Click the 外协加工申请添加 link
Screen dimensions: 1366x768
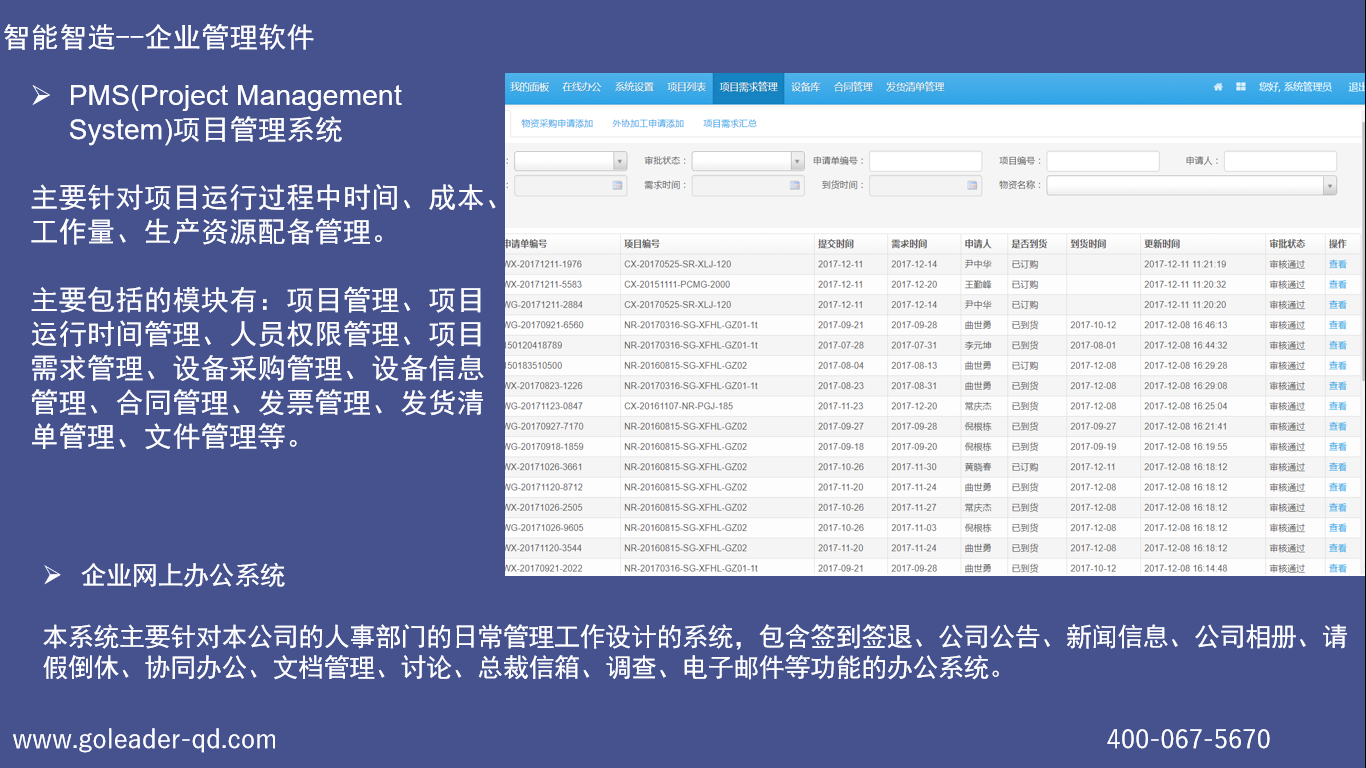[648, 124]
